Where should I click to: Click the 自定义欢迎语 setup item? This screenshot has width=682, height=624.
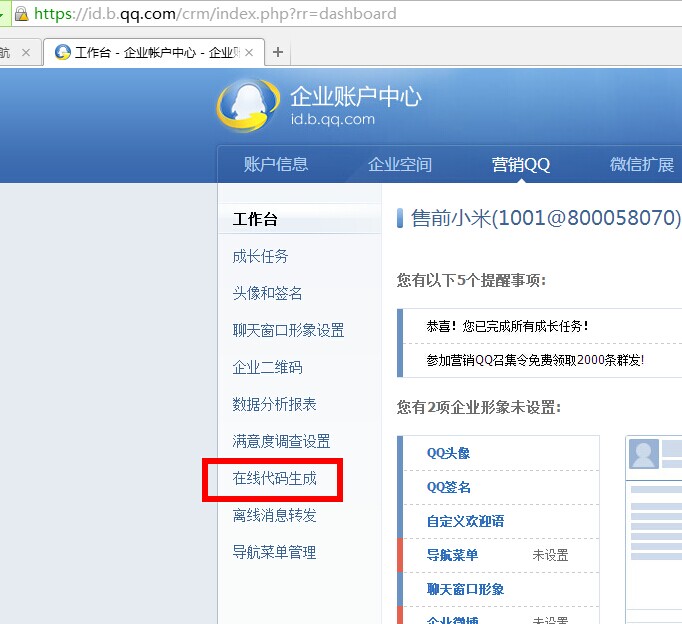tap(465, 521)
